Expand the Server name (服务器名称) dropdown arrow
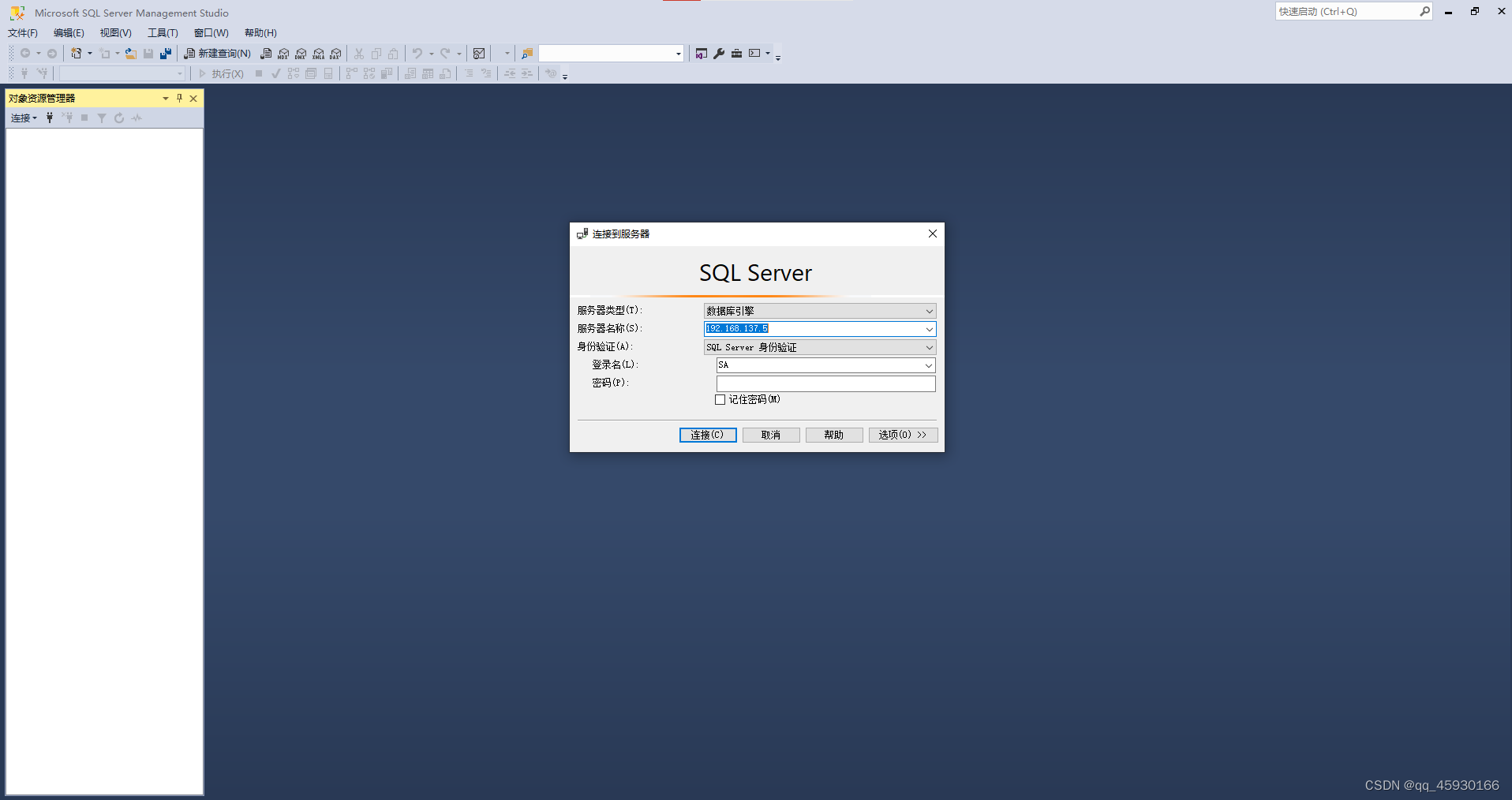Viewport: 1512px width, 800px height. click(929, 329)
